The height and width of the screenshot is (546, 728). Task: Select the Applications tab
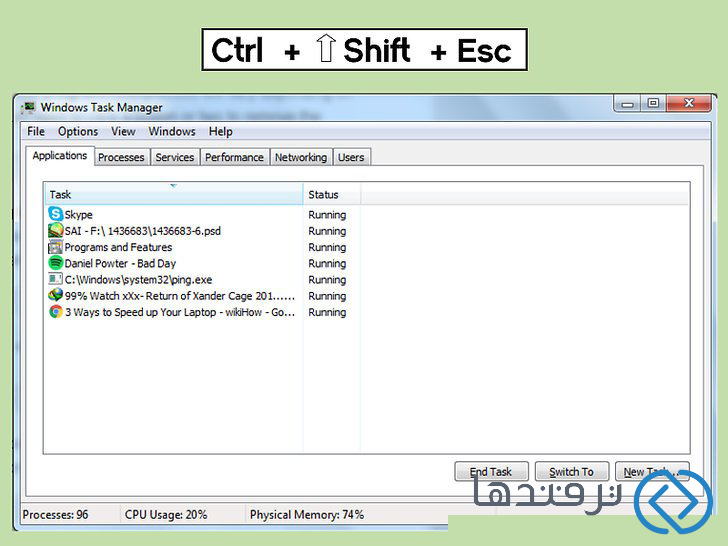tap(60, 156)
